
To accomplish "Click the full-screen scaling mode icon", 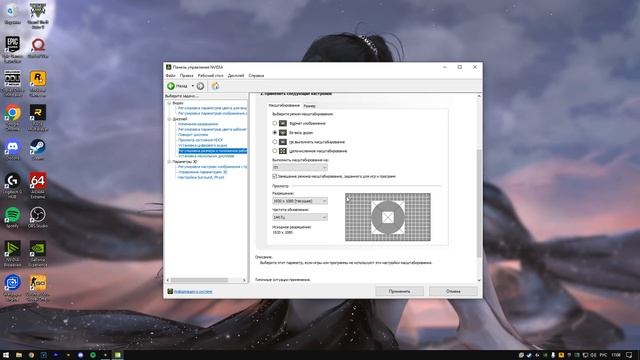I will click(x=283, y=133).
